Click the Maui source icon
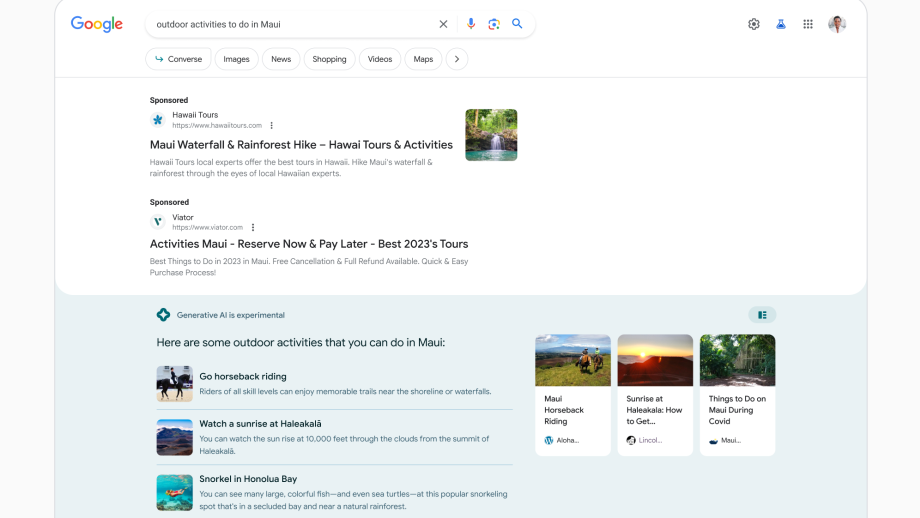The image size is (920, 518). tap(713, 441)
